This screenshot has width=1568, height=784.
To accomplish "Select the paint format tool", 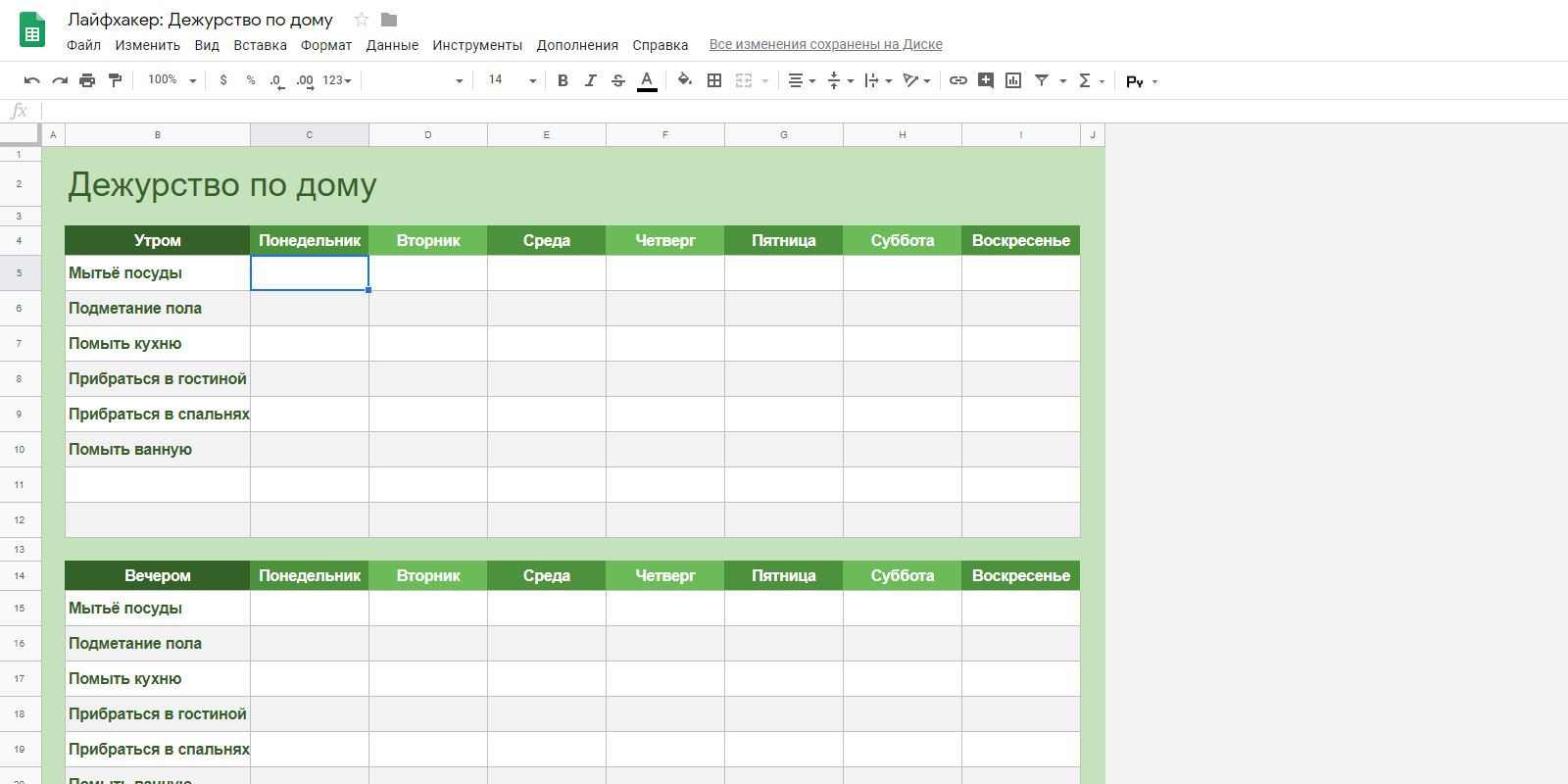I will 115,80.
